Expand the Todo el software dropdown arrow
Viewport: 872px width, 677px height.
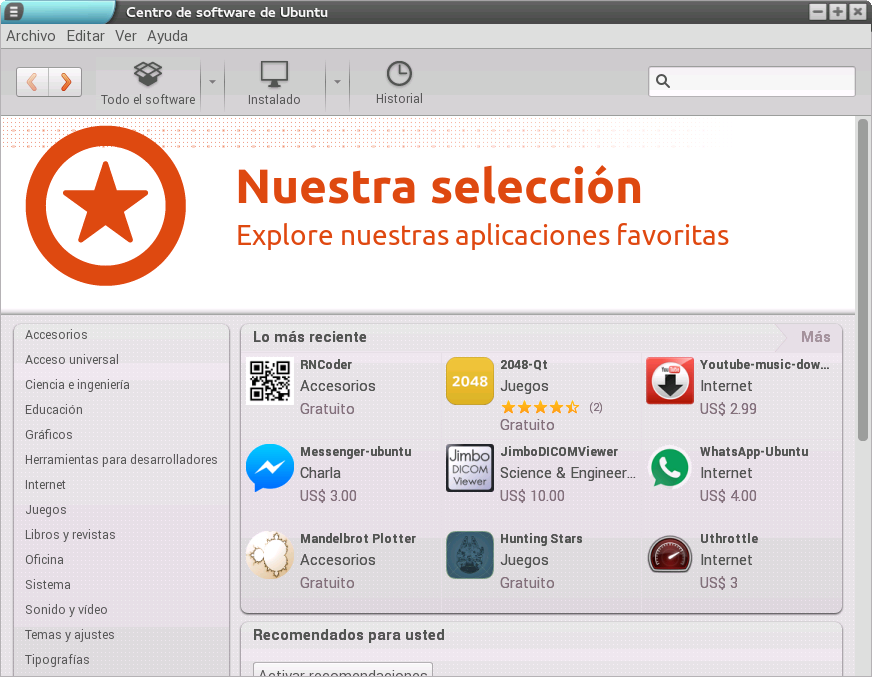(212, 82)
